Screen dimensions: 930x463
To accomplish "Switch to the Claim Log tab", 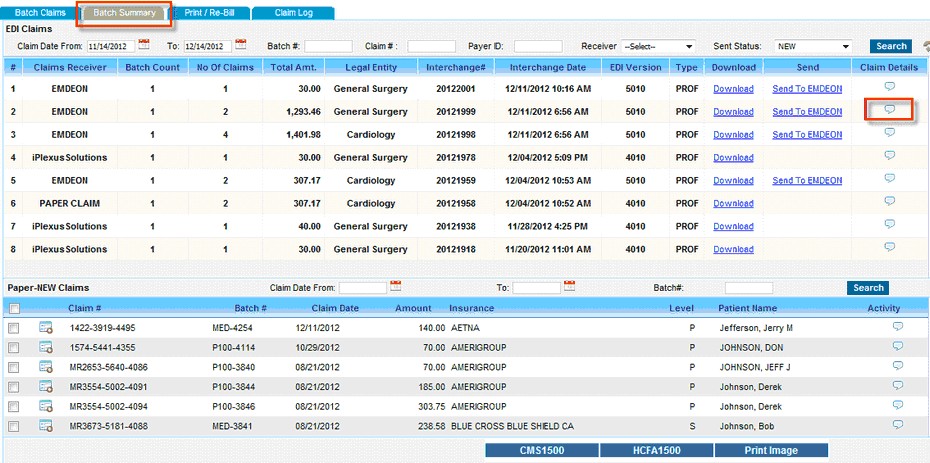I will tap(292, 13).
